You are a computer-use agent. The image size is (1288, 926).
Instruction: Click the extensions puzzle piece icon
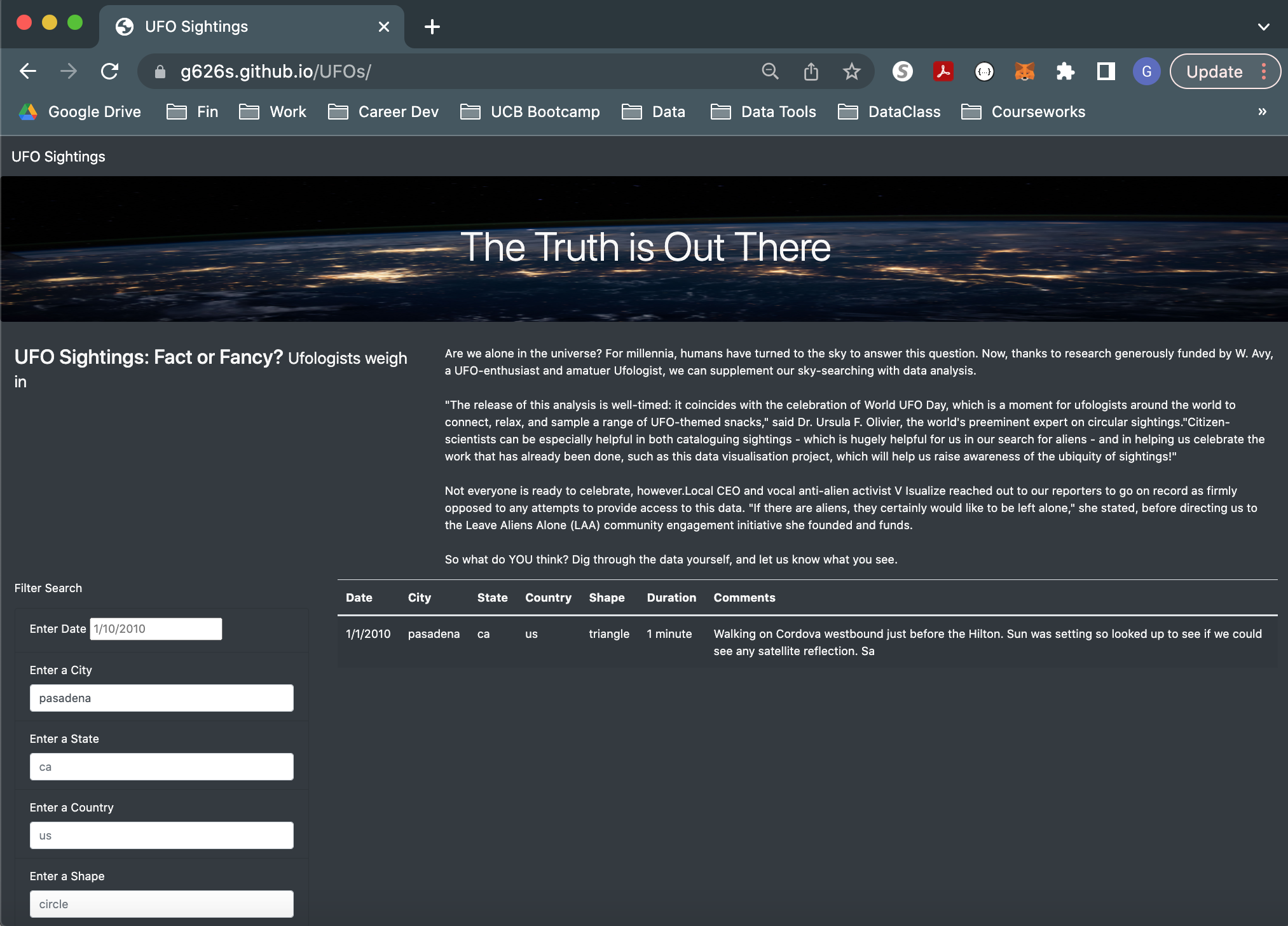pos(1065,71)
